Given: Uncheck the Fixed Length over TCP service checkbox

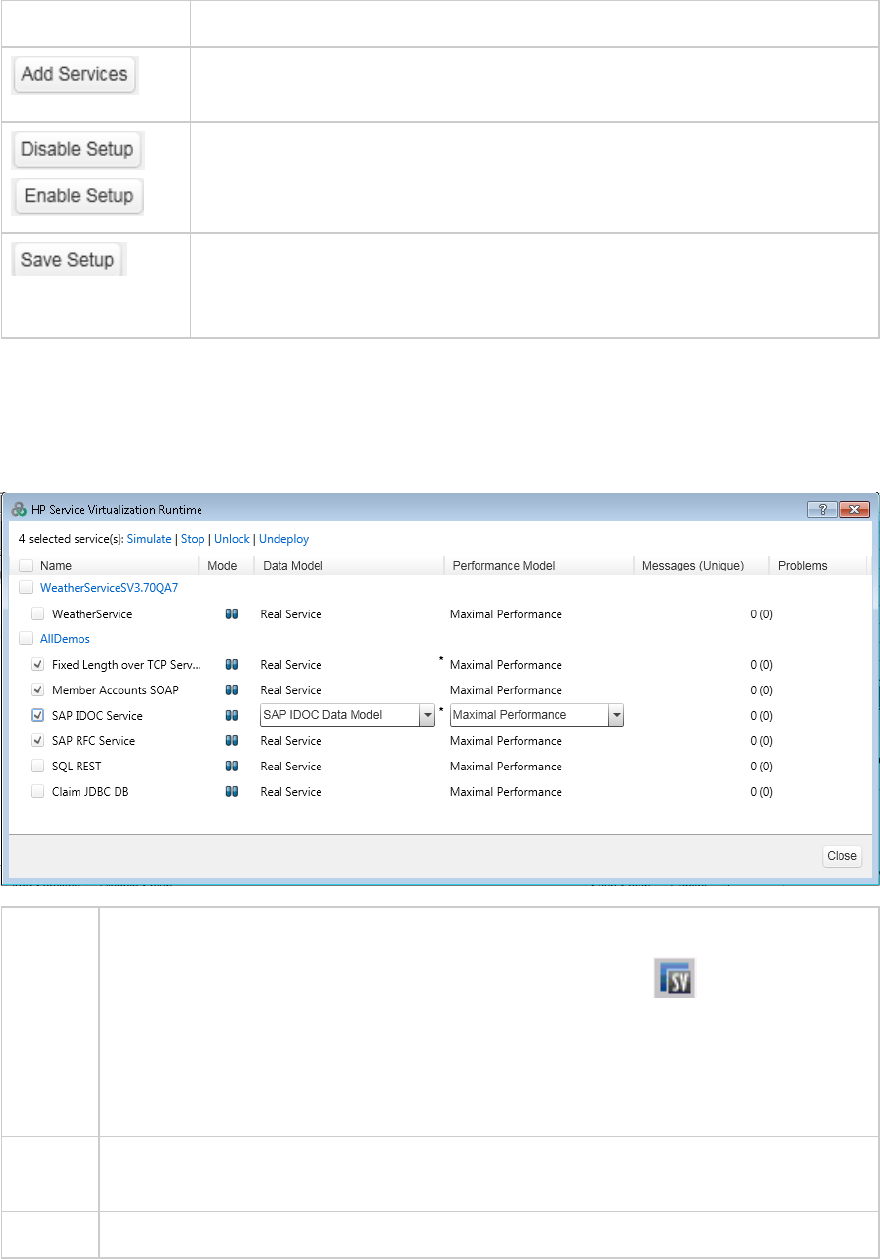Looking at the screenshot, I should point(38,664).
